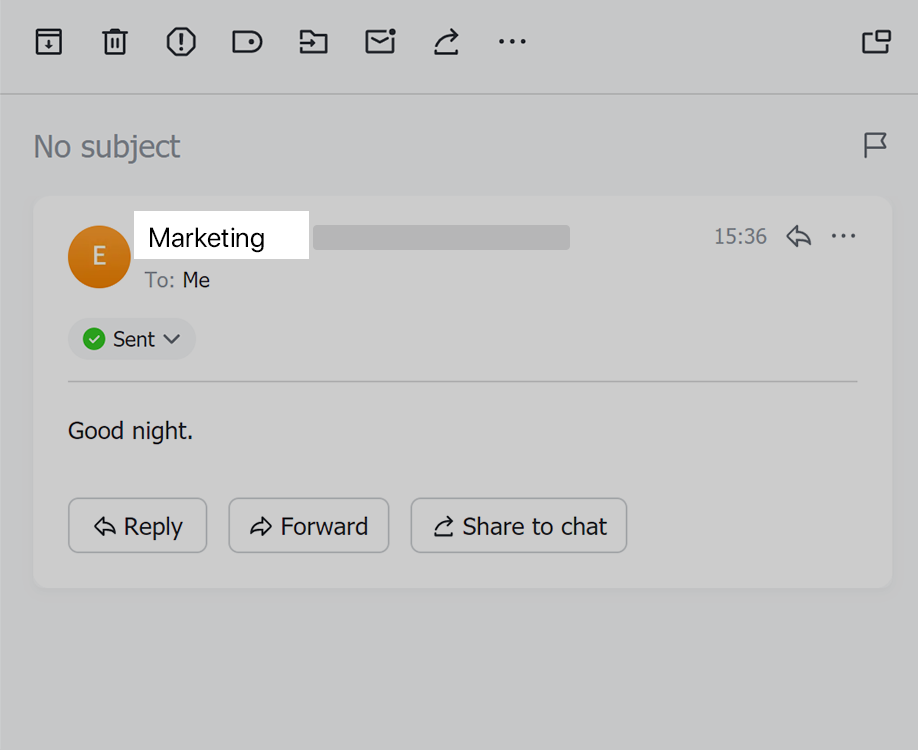
Task: Delete the email with the trash icon
Action: point(114,42)
